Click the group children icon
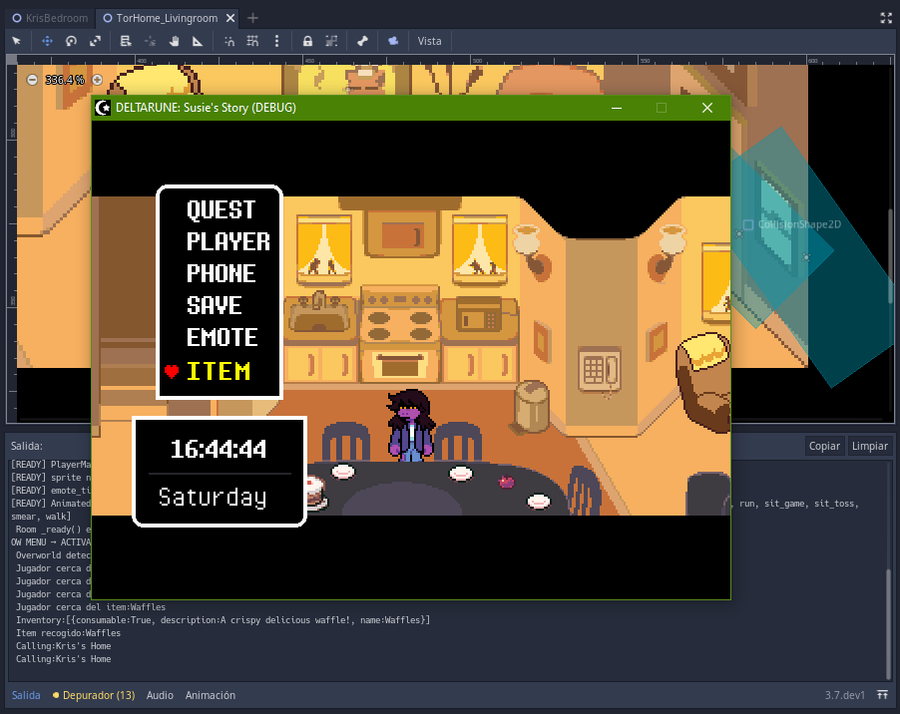The image size is (900, 714). [x=331, y=41]
